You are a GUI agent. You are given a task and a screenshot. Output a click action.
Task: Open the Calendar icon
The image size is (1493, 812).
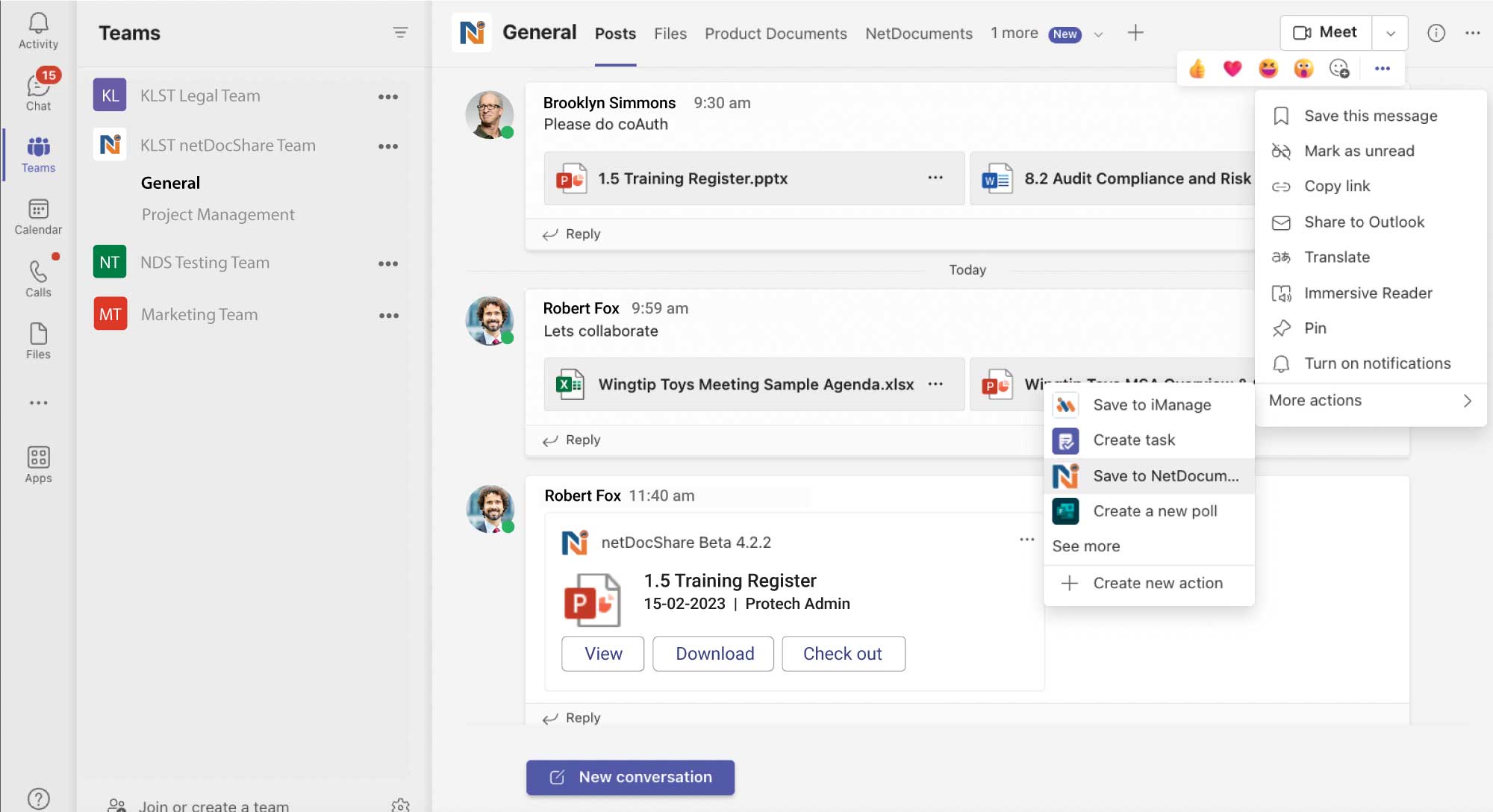pyautogui.click(x=38, y=216)
